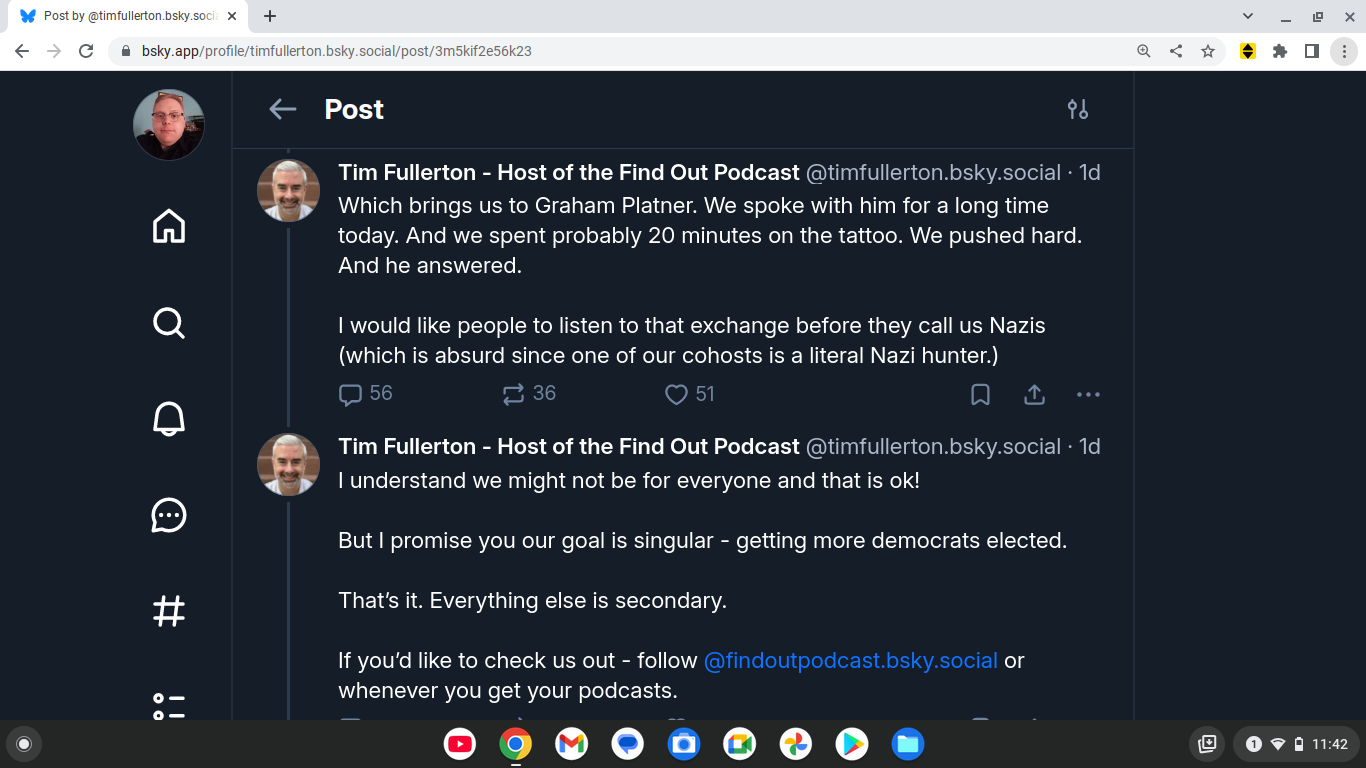Open more options on Graham Platner post
Image resolution: width=1366 pixels, height=768 pixels.
pos(1088,395)
